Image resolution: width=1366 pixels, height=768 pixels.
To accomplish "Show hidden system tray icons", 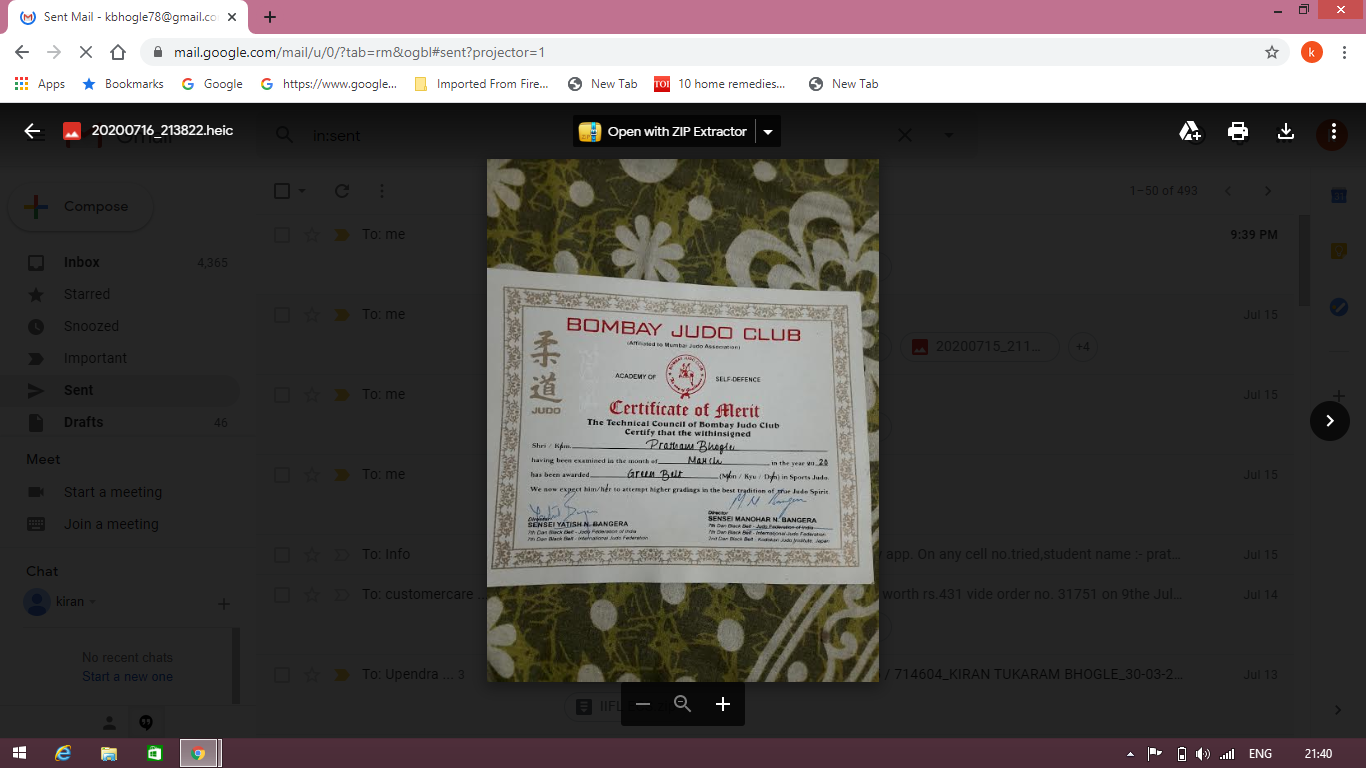I will tap(1130, 754).
